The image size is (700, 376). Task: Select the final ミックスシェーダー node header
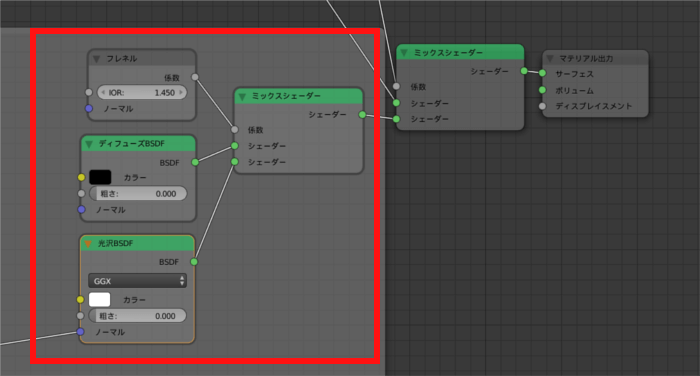point(460,53)
